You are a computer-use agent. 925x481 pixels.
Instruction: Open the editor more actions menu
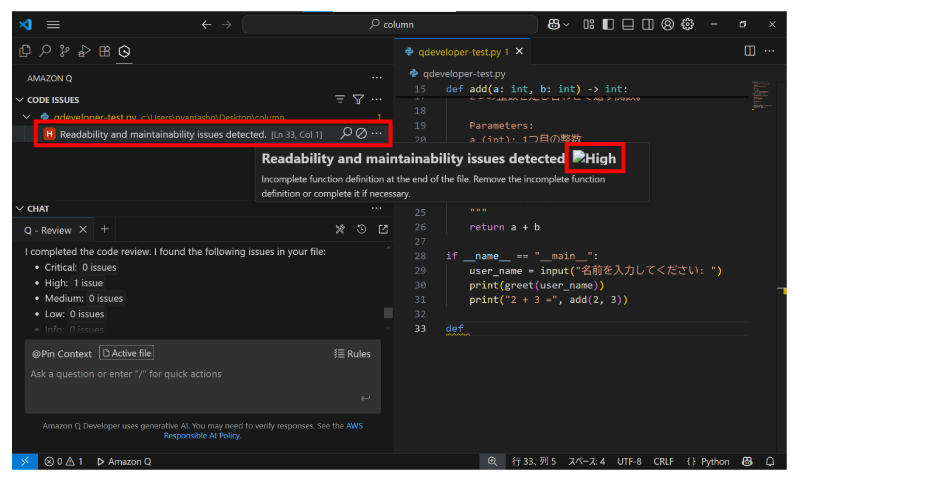tap(769, 51)
